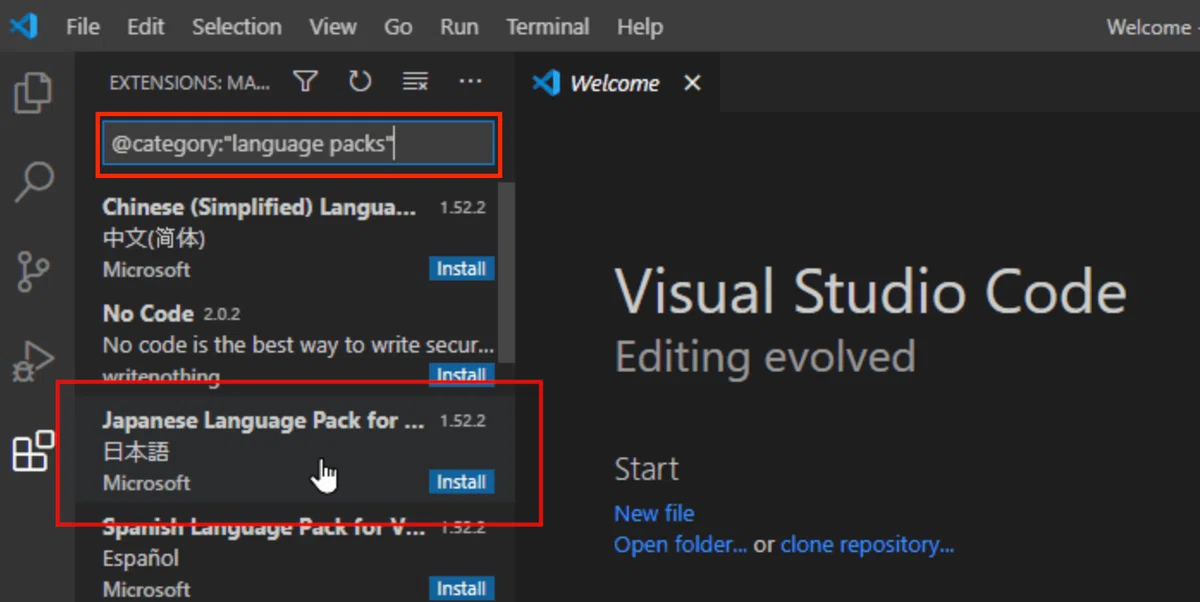Install the No Code extension
This screenshot has height=602, width=1200.
(461, 375)
